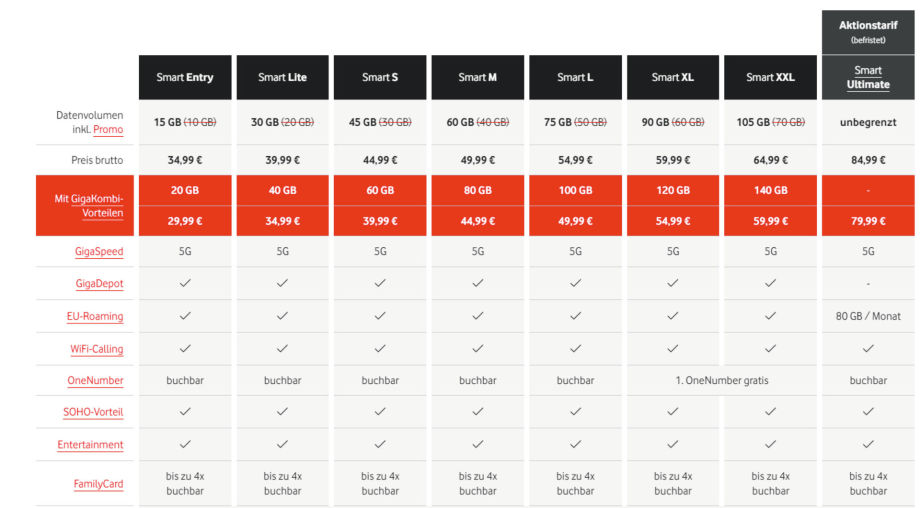Click the Entertainment checkmark for Smart L
This screenshot has height=508, width=920.
click(x=575, y=445)
